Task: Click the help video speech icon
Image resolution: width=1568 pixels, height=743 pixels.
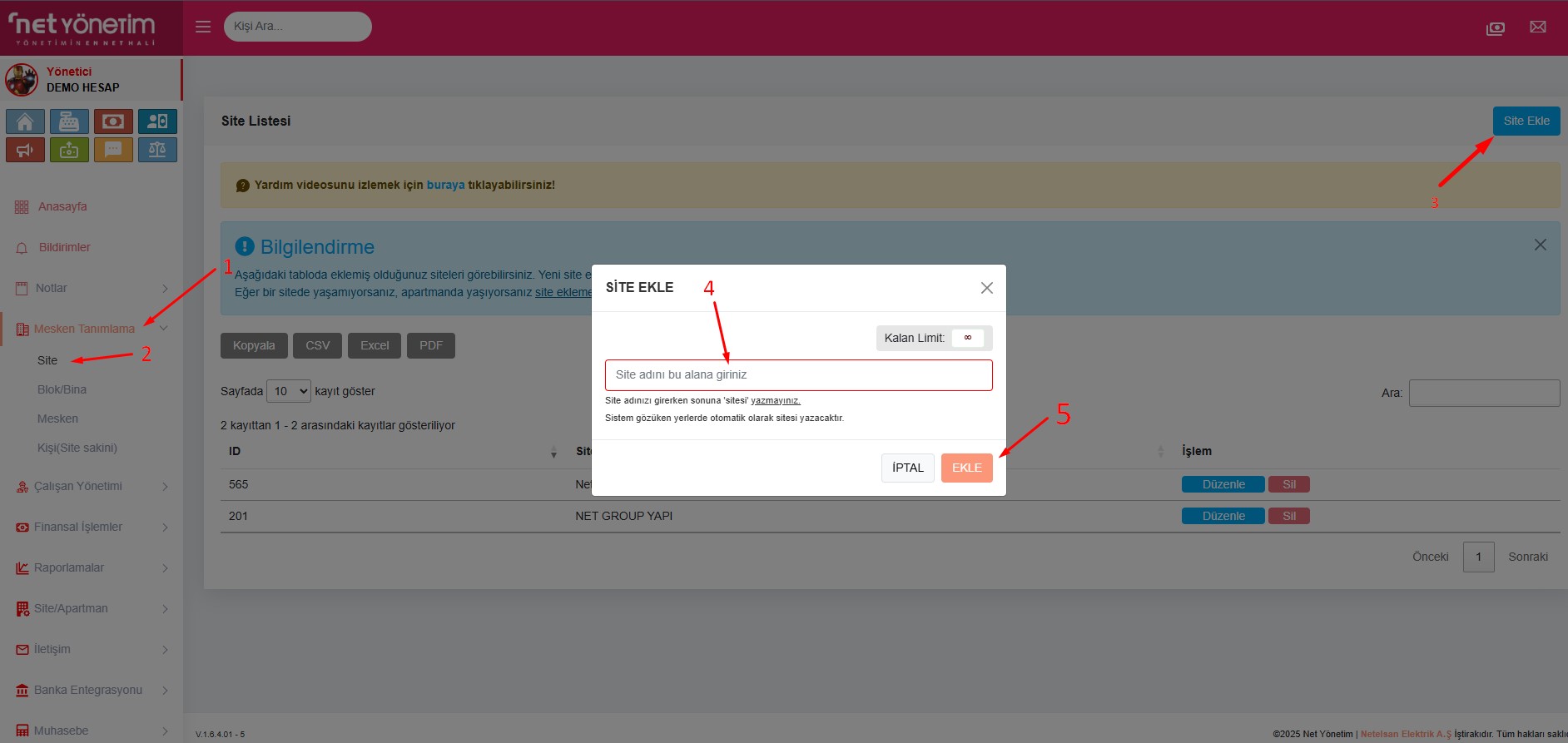Action: click(243, 186)
